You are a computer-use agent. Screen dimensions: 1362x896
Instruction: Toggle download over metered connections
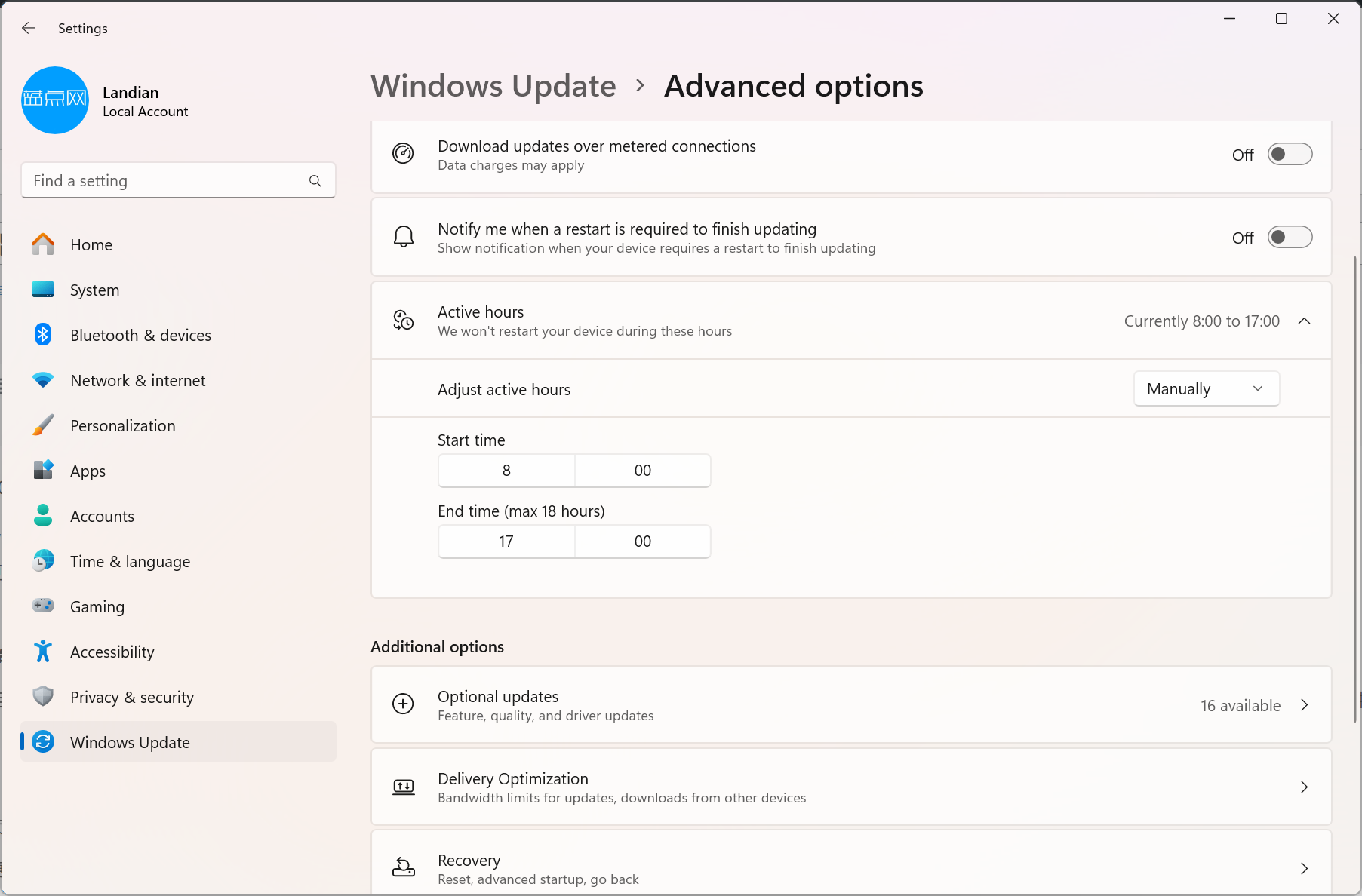coord(1290,154)
